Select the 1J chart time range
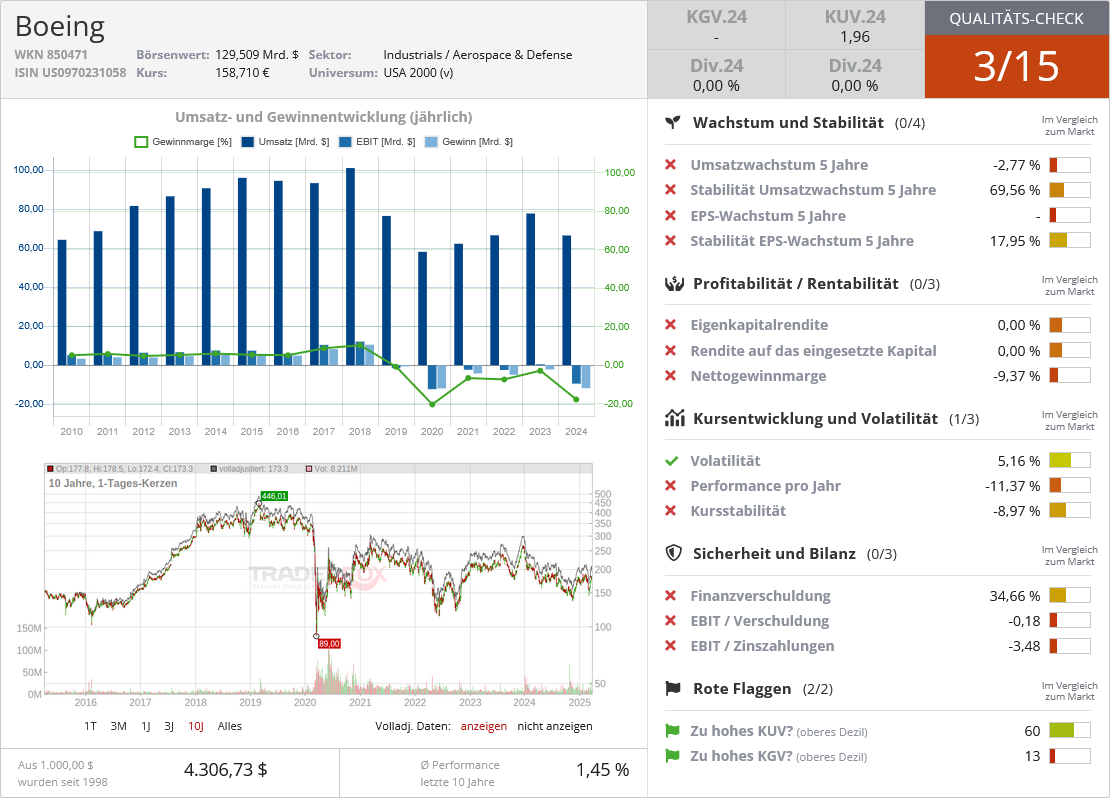 [x=146, y=726]
